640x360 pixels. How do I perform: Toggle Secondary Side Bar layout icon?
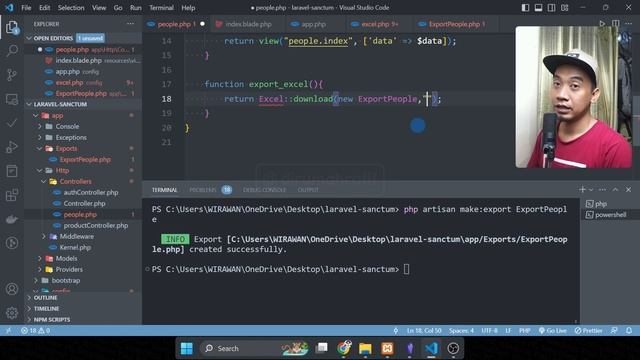pyautogui.click(x=551, y=8)
